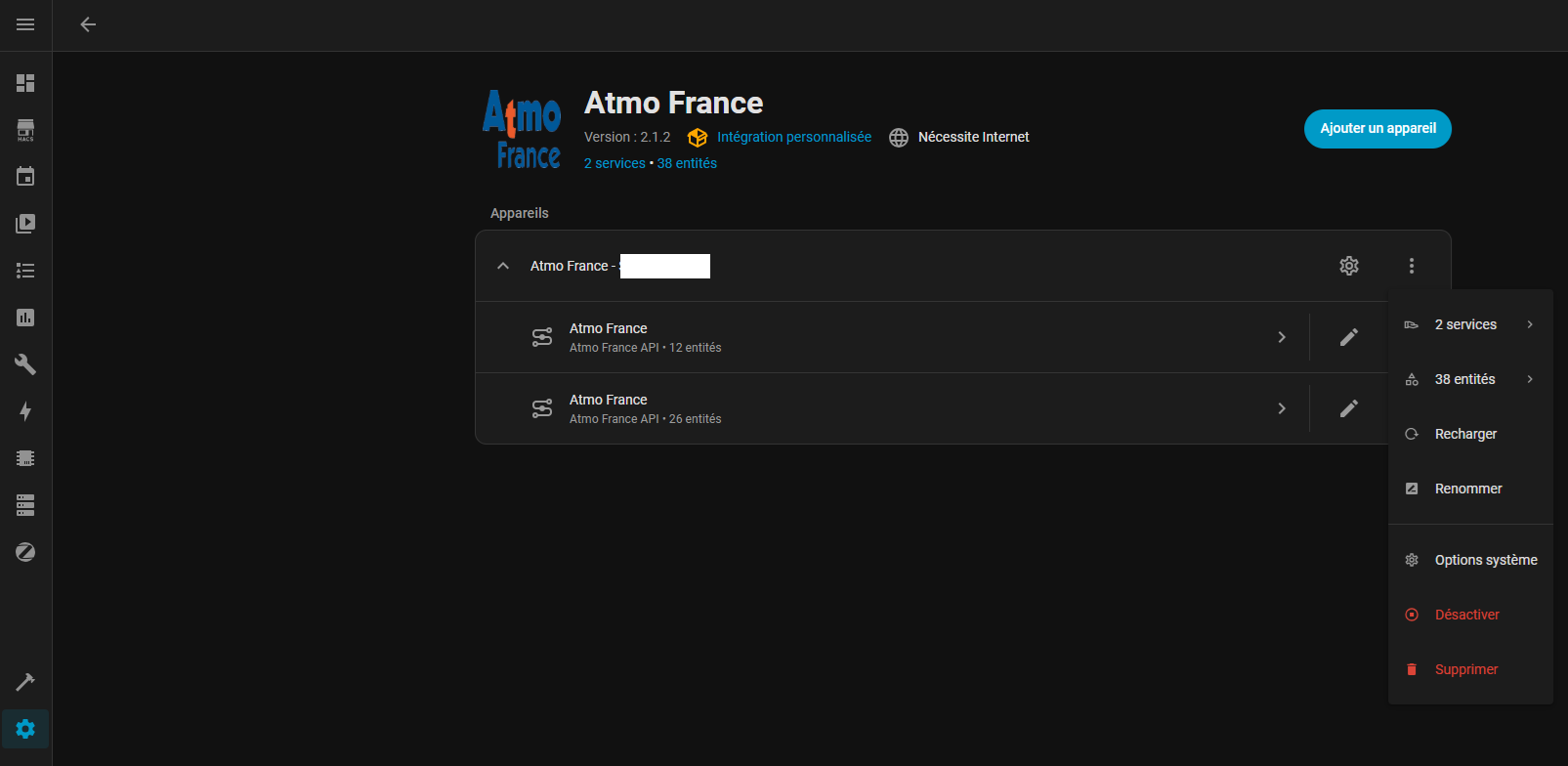Open Settings gear in the sidebar
This screenshot has width=1568, height=766.
point(25,729)
